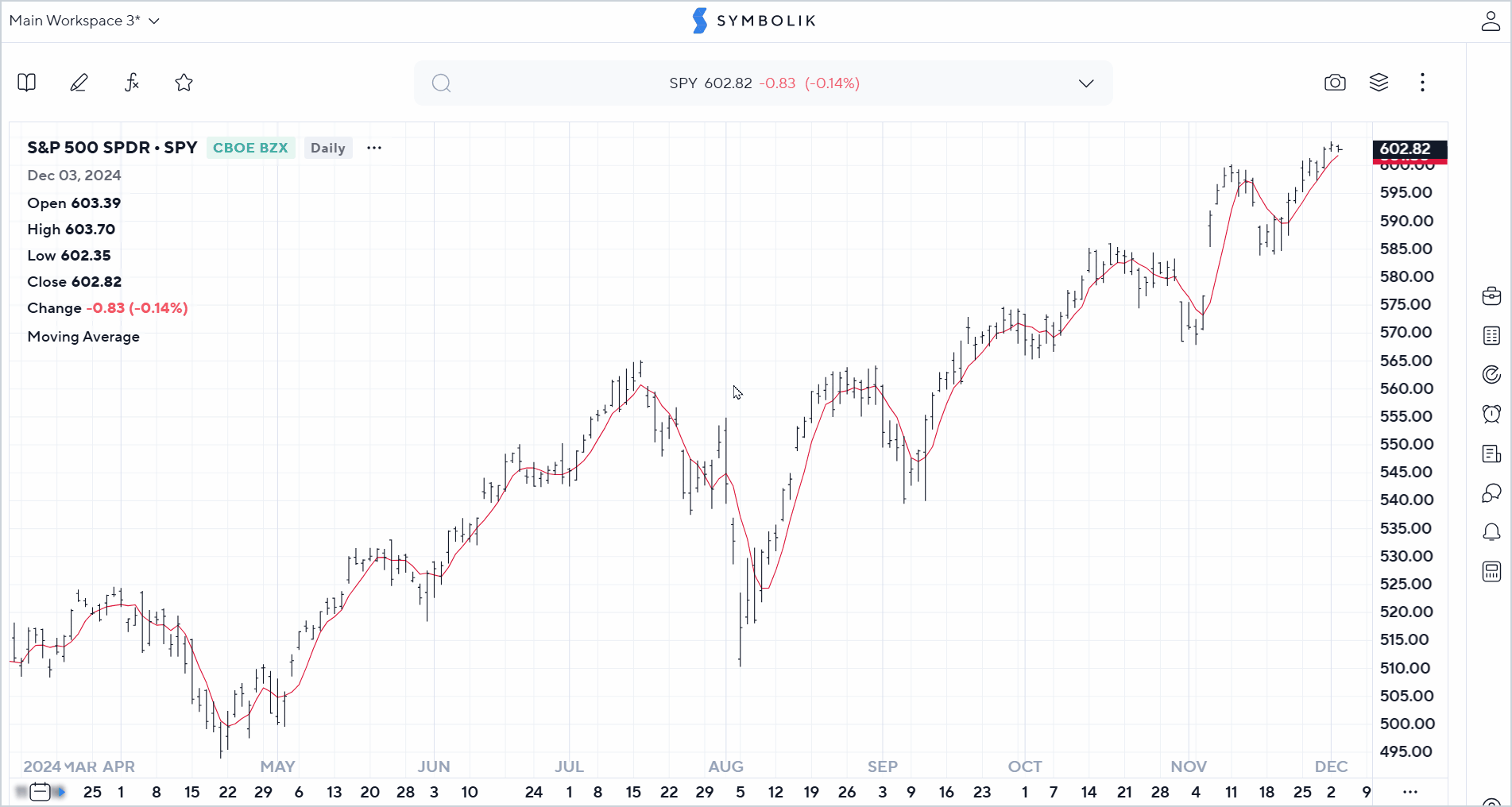
Task: Click the calendar date-range icon
Action: (40, 792)
